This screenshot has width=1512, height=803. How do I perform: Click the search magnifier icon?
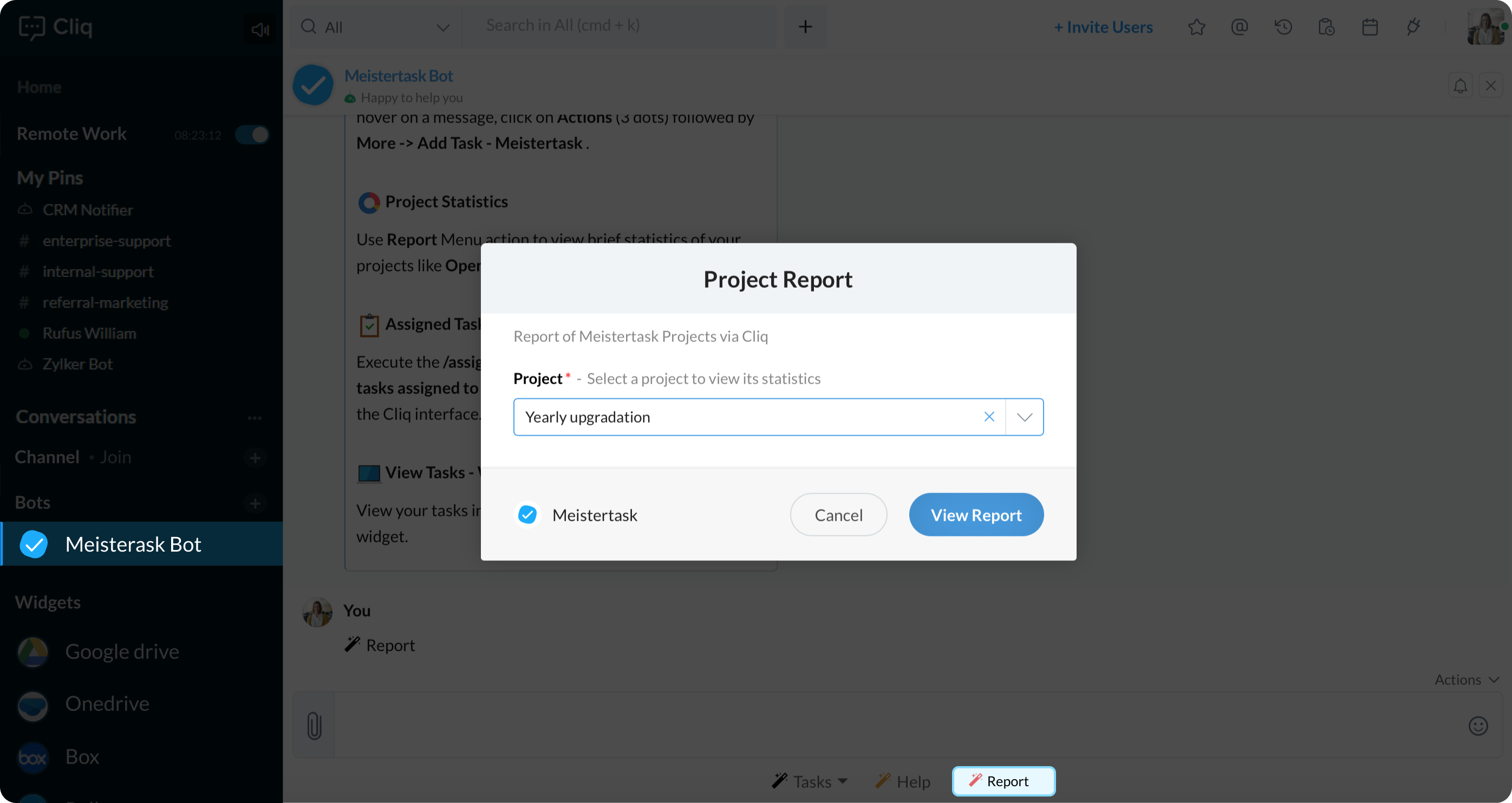point(308,27)
